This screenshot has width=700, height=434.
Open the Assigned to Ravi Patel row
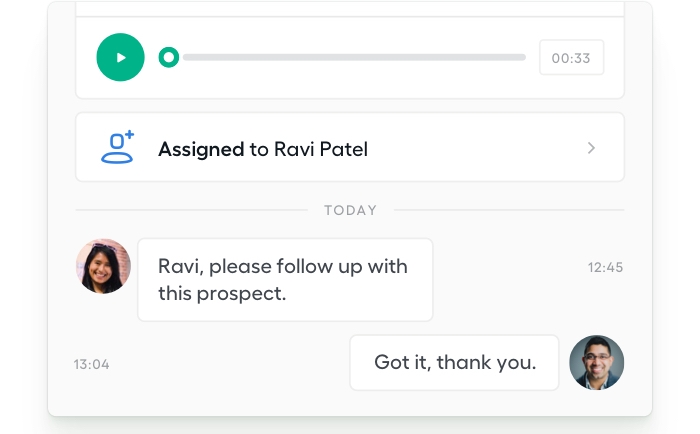[x=350, y=147]
